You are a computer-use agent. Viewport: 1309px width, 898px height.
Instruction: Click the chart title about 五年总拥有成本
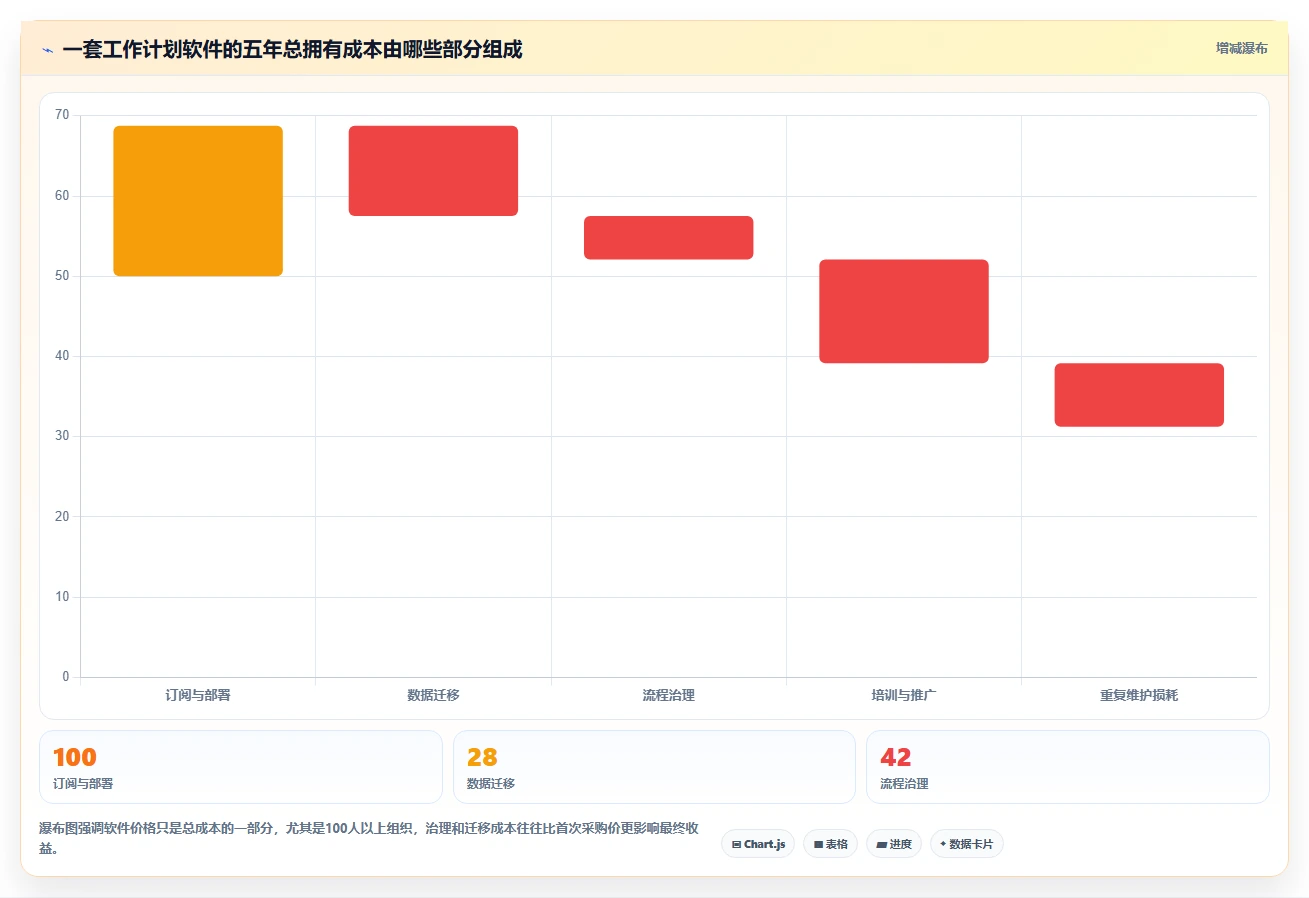click(292, 49)
